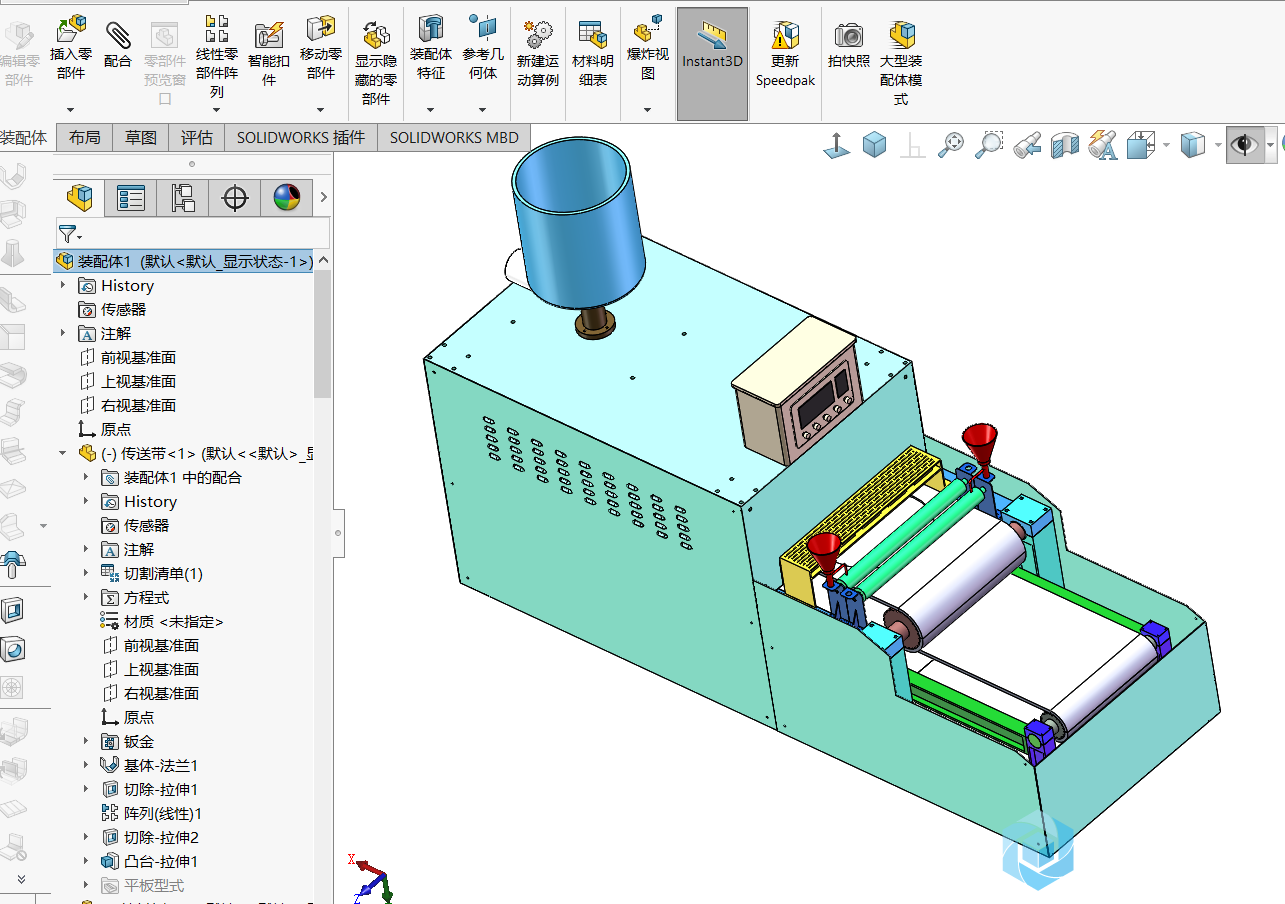Image resolution: width=1285 pixels, height=904 pixels.
Task: Open the dropdown under Assembly Features (装配体特征)
Action: [431, 110]
